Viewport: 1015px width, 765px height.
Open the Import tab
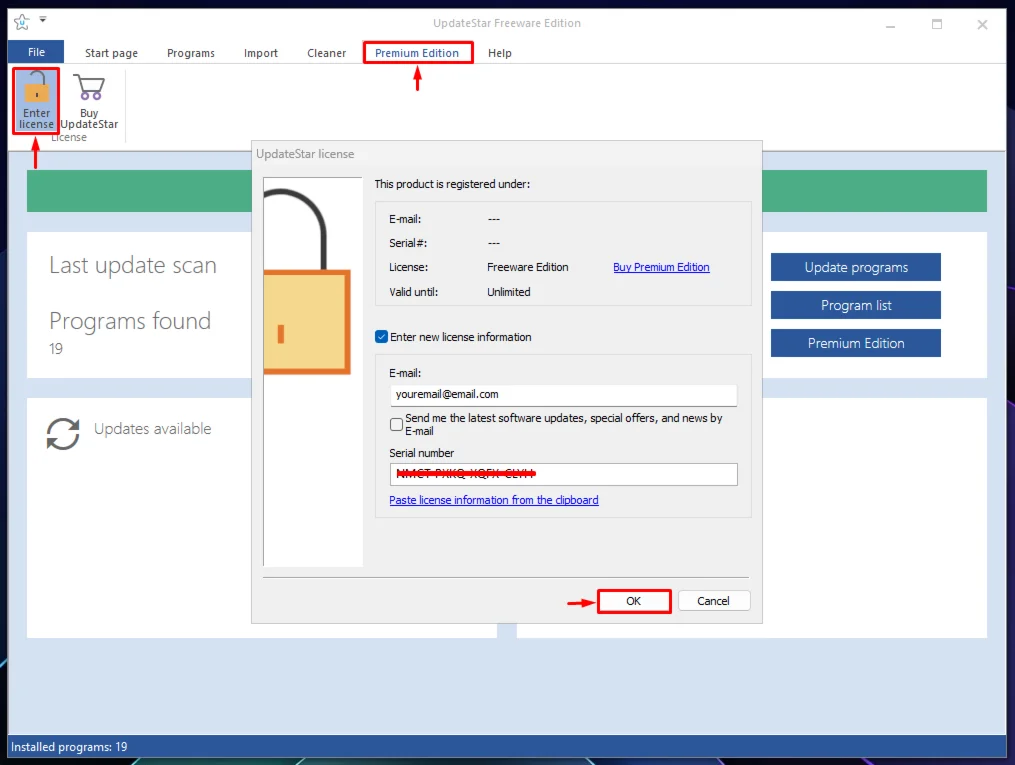coord(261,53)
